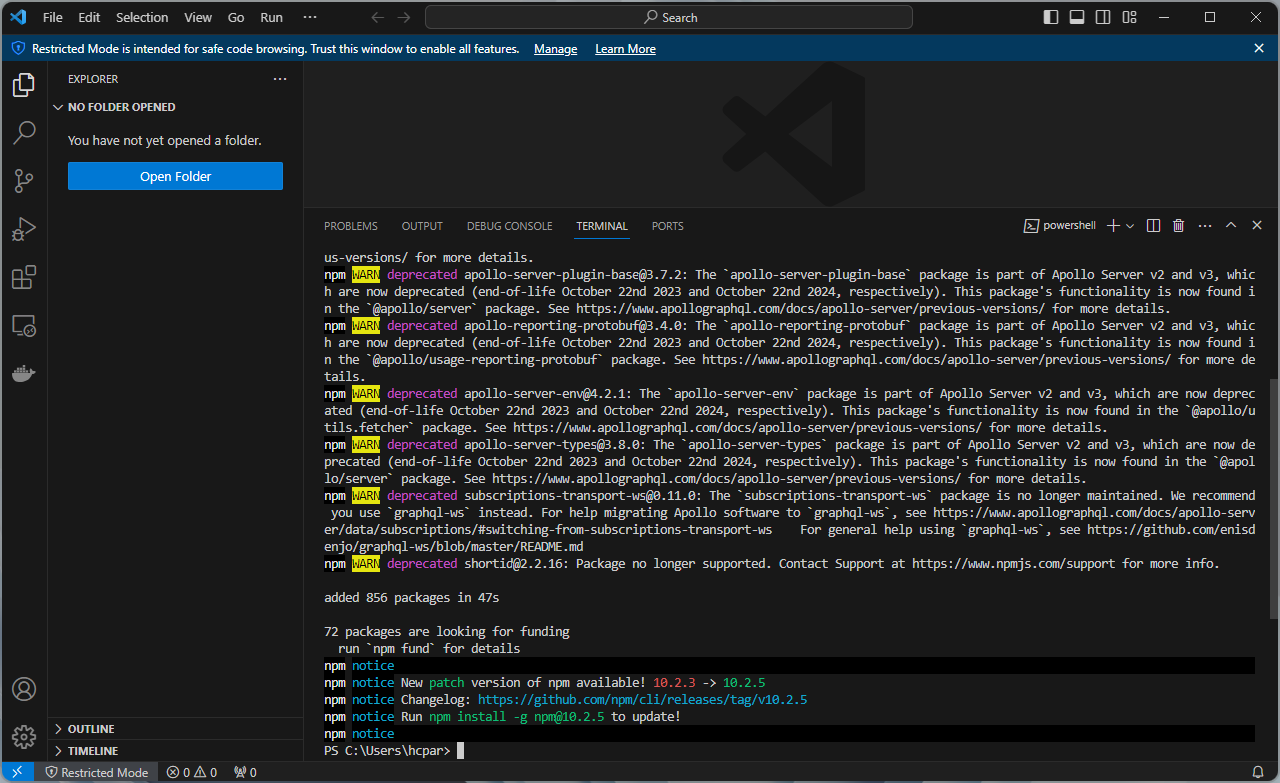Open Explorer views and more actions ellipsis
The image size is (1280, 783).
pyautogui.click(x=280, y=79)
